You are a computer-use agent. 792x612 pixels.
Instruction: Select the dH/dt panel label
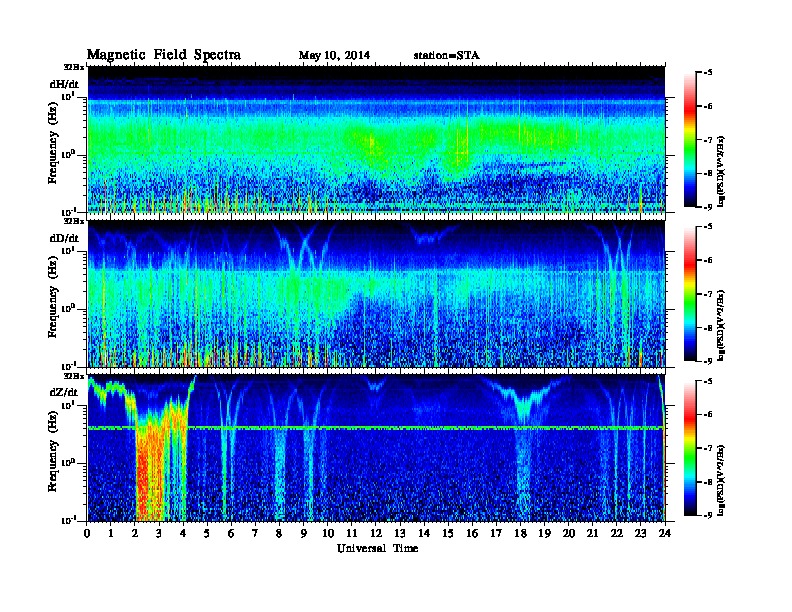[64, 84]
